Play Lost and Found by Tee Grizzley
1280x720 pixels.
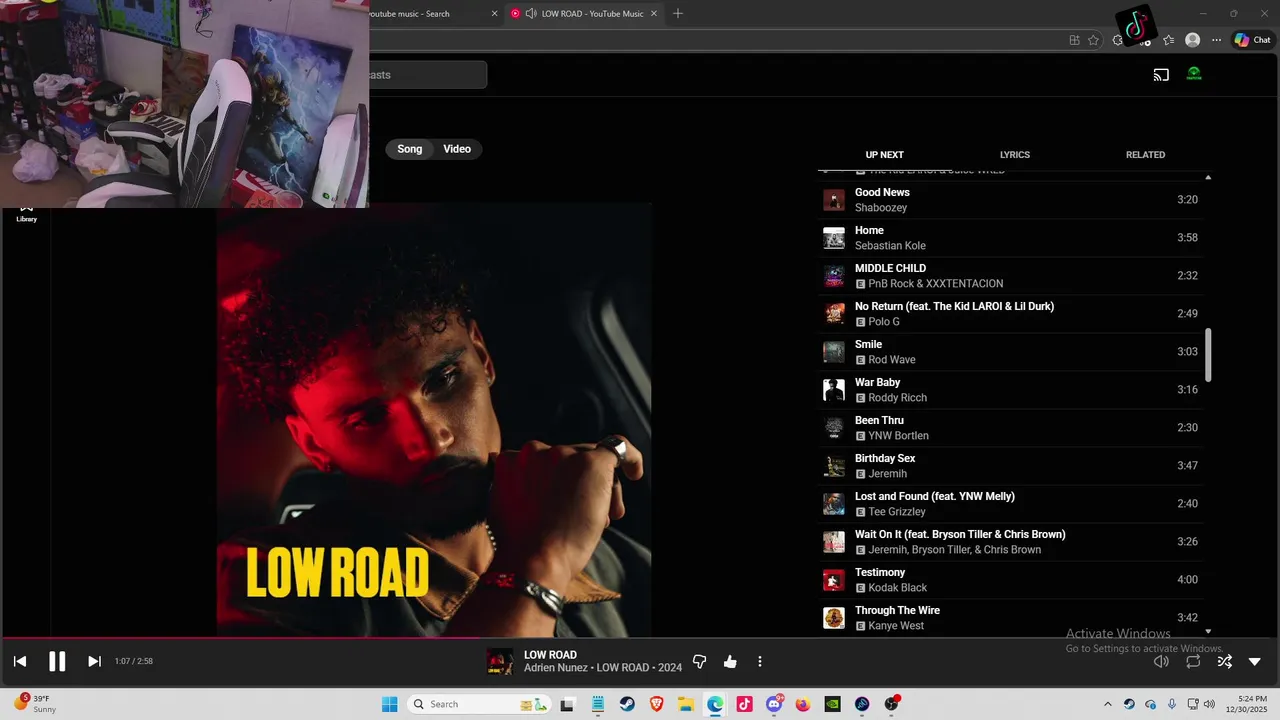pos(1011,504)
